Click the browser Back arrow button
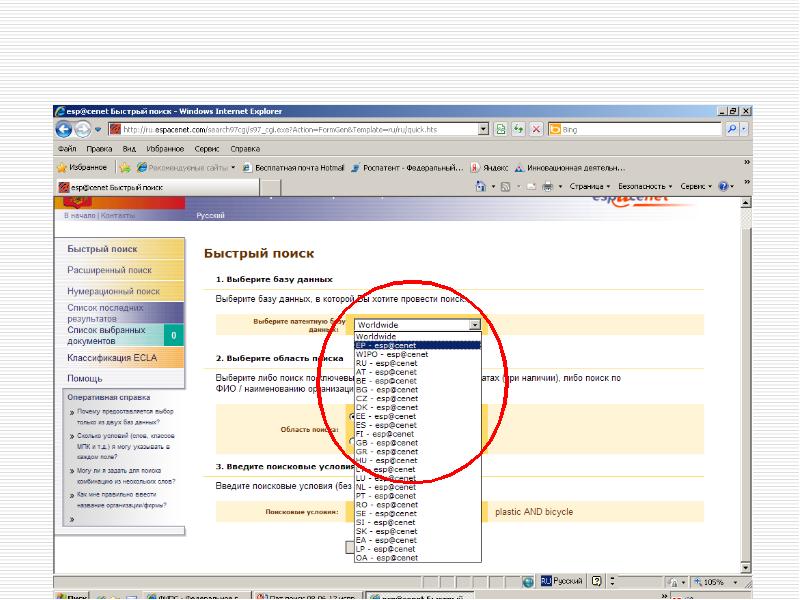The height and width of the screenshot is (600, 800). coord(64,129)
